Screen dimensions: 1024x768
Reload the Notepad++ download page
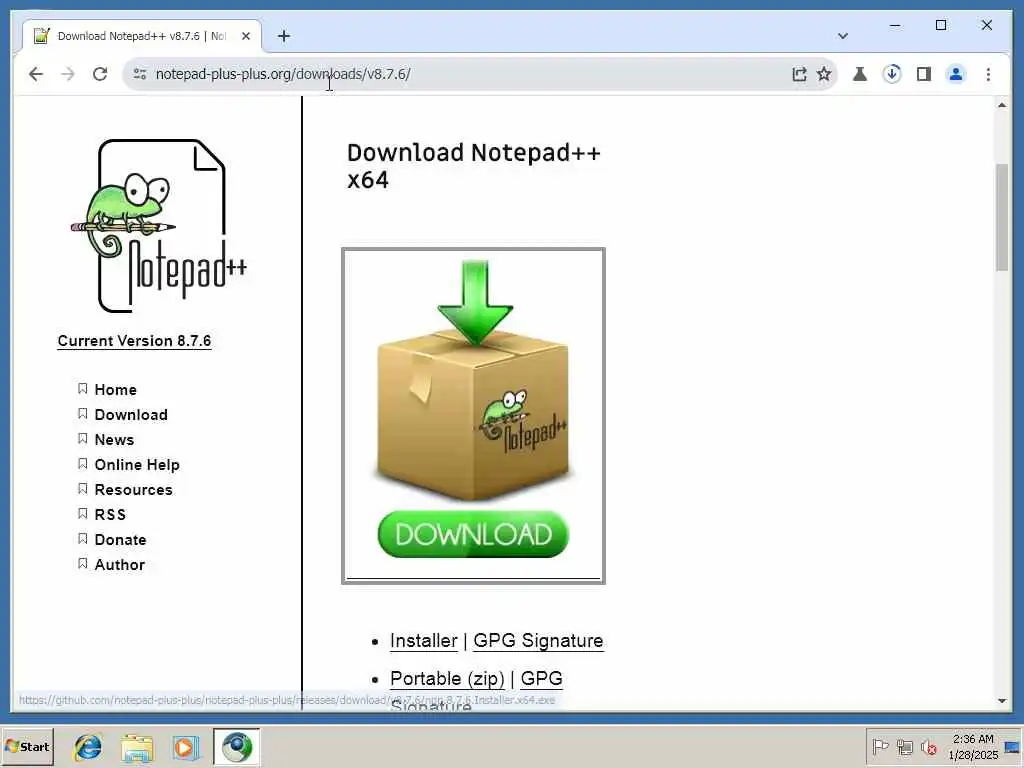(x=100, y=74)
